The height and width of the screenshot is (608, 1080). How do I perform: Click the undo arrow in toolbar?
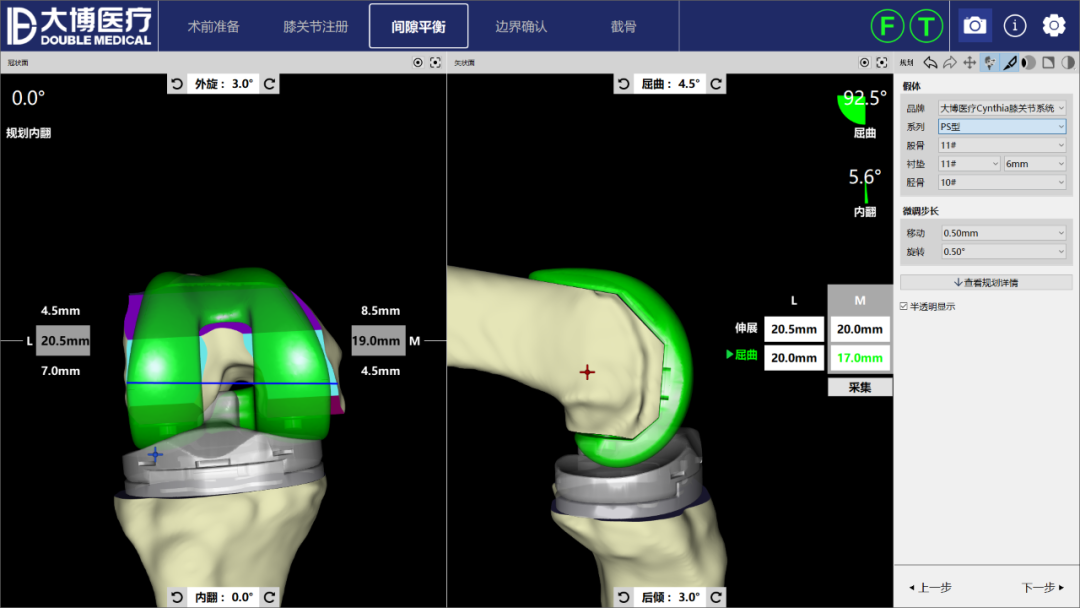930,63
